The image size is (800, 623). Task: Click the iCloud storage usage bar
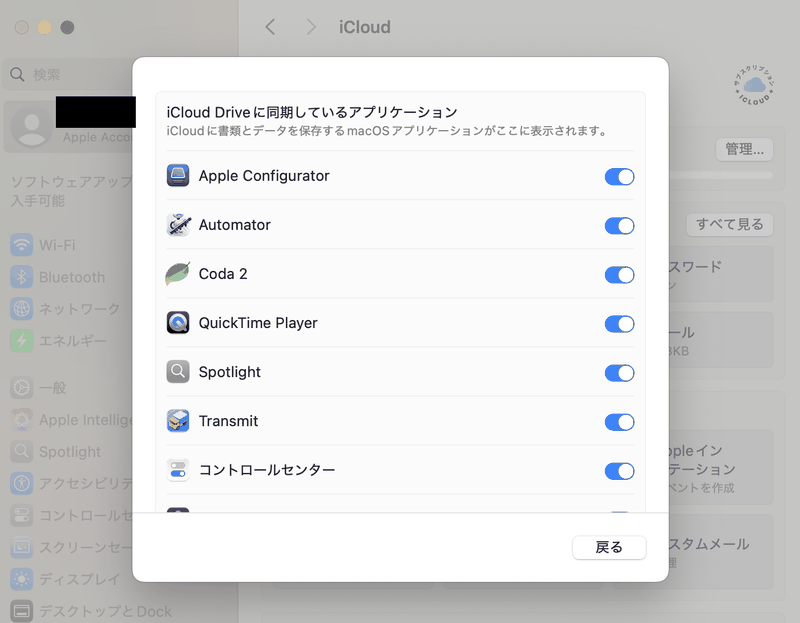tap(721, 176)
